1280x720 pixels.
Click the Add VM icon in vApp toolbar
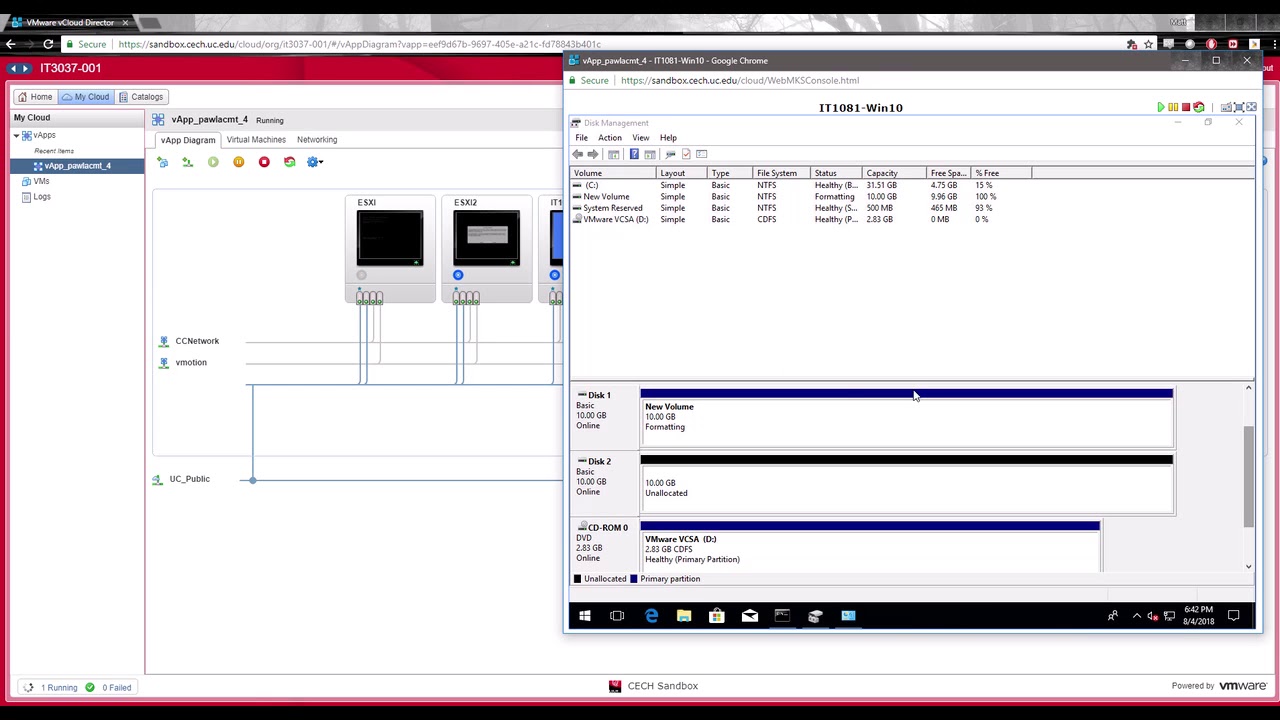[x=162, y=162]
